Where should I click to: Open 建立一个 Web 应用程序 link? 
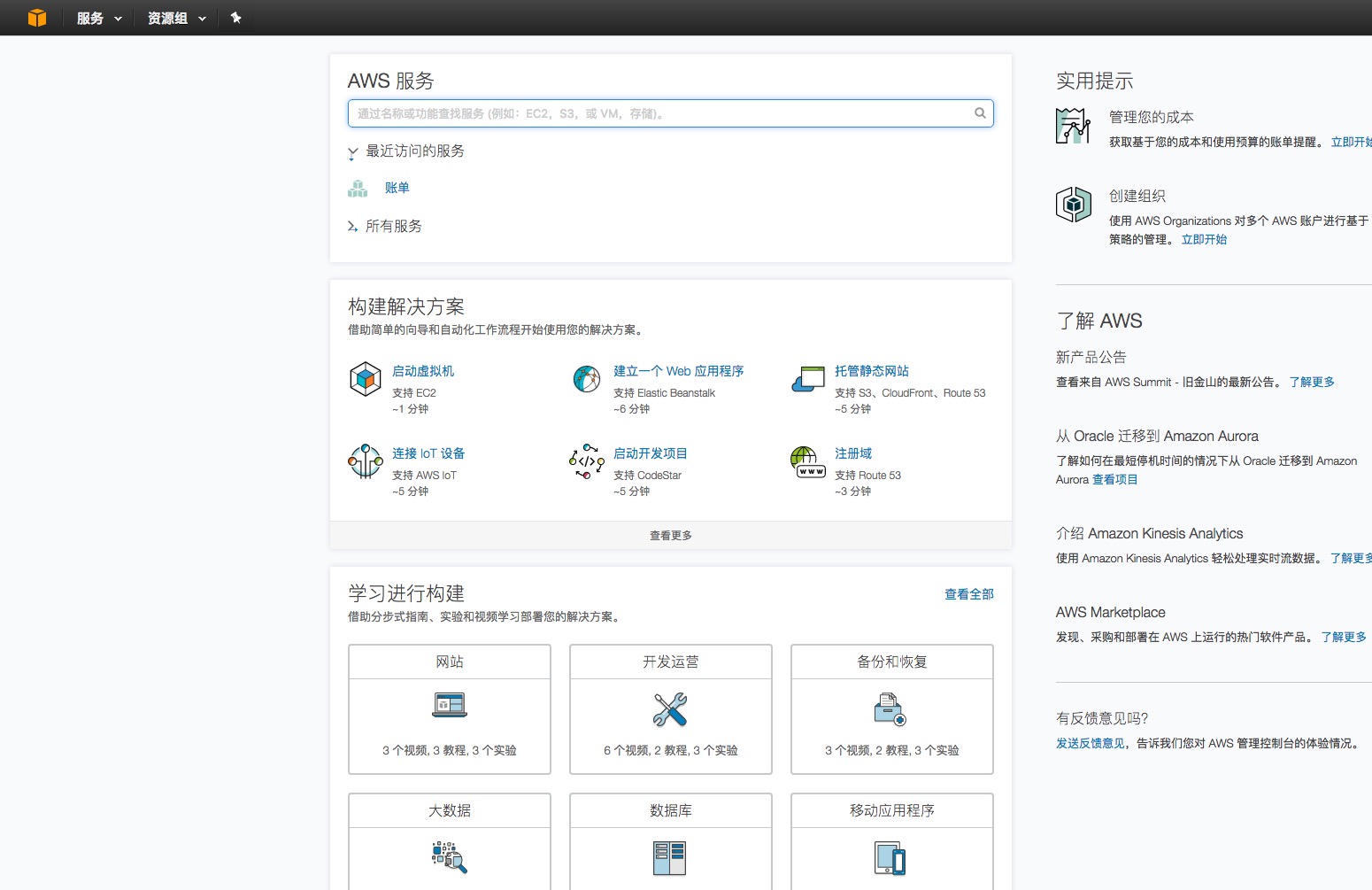pos(679,371)
